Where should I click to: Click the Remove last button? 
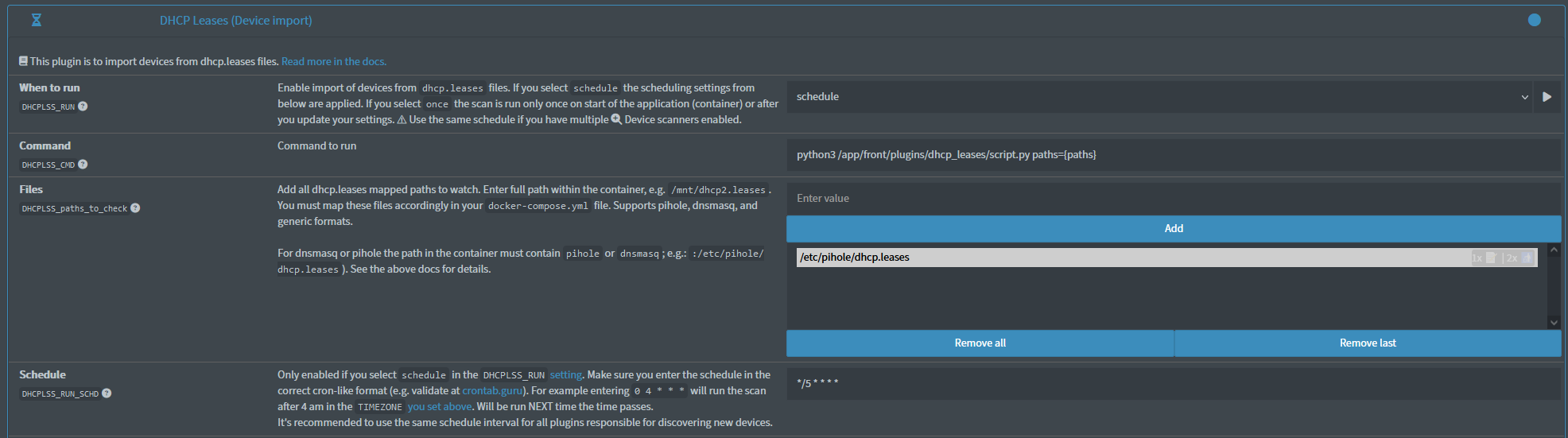point(1367,343)
